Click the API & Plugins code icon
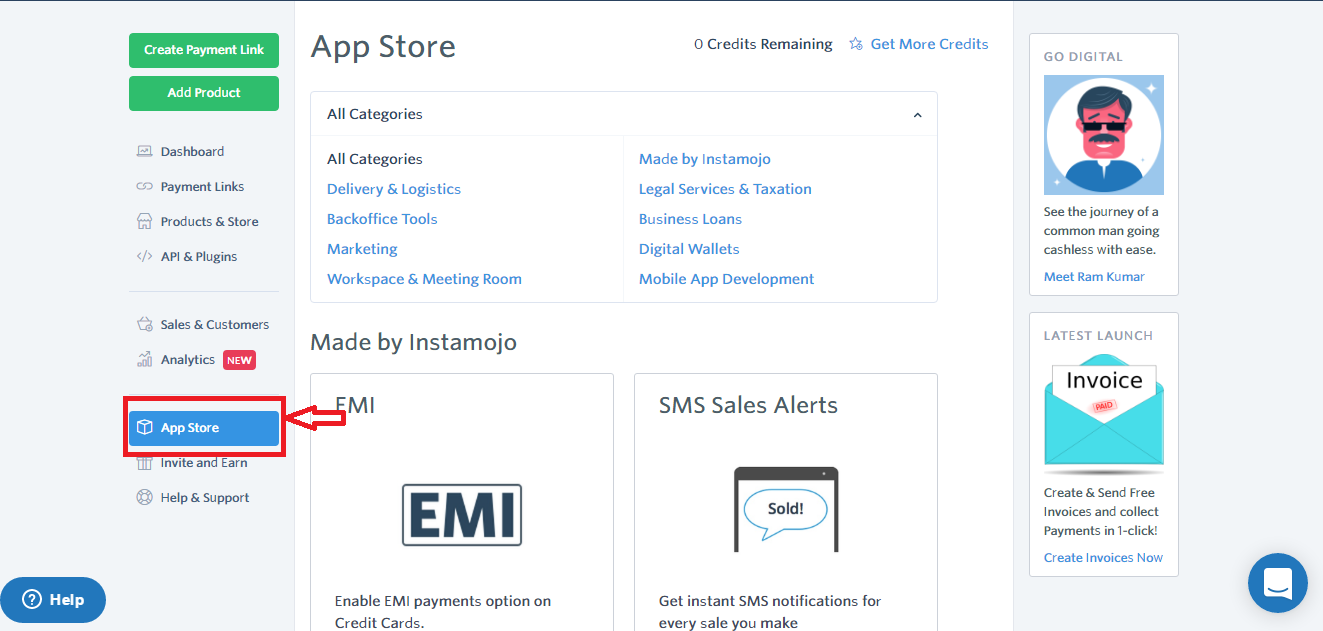The image size is (1323, 631). [144, 256]
